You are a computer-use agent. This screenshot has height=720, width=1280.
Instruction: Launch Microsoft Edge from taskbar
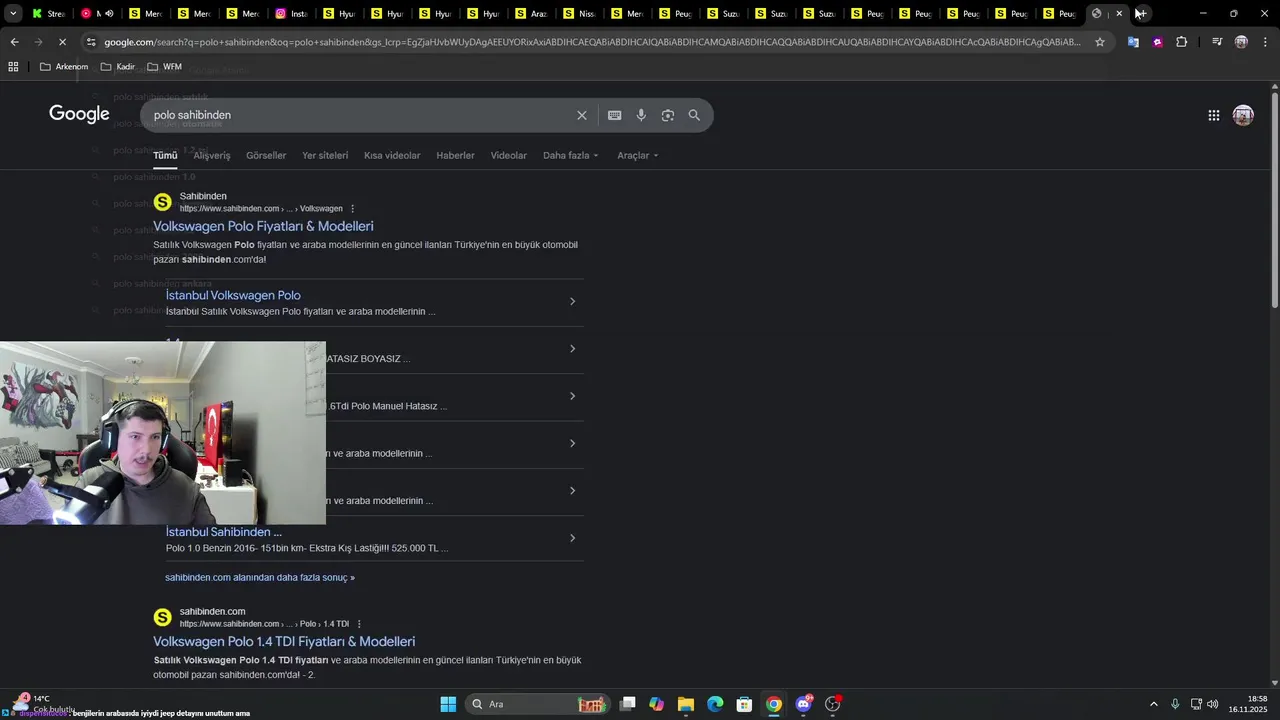tap(715, 704)
